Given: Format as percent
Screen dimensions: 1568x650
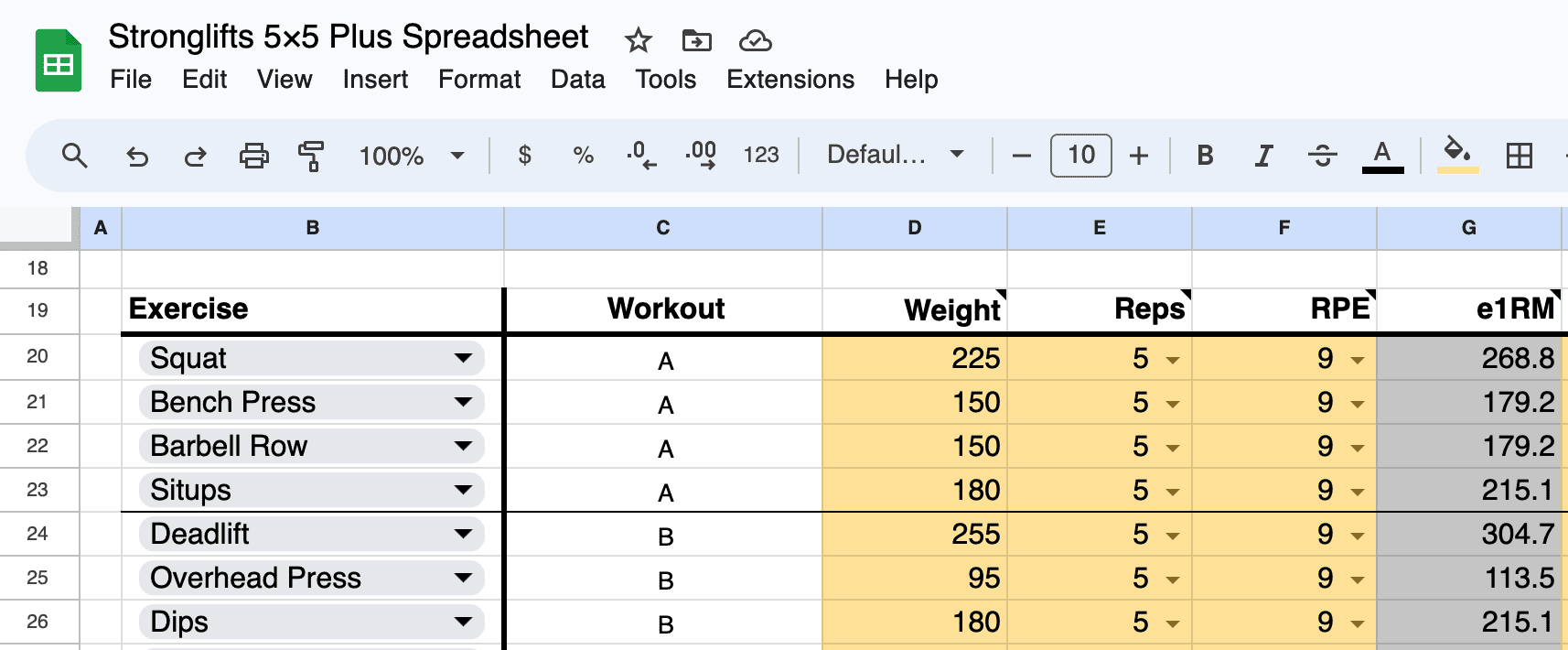Looking at the screenshot, I should click(x=583, y=156).
